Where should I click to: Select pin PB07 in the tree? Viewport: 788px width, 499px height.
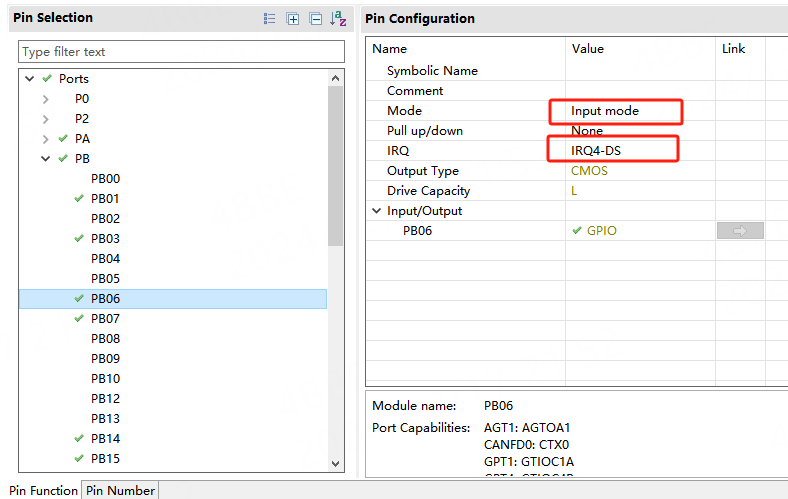105,318
